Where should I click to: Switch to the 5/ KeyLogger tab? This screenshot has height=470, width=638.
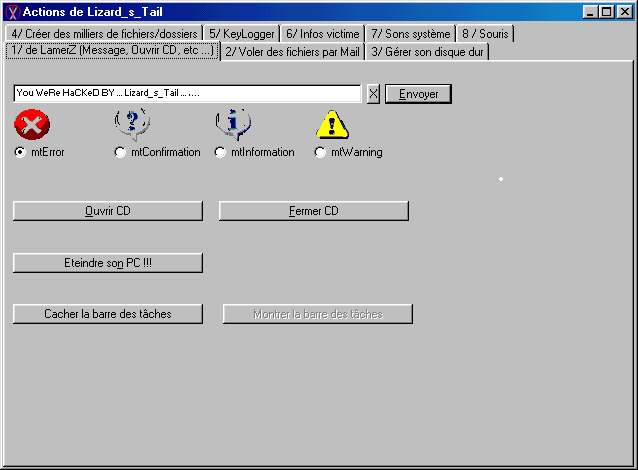(241, 33)
